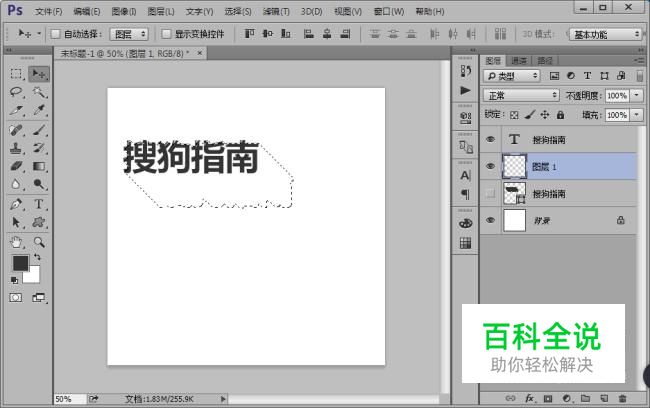Switch to the 通道 tab

[x=519, y=61]
